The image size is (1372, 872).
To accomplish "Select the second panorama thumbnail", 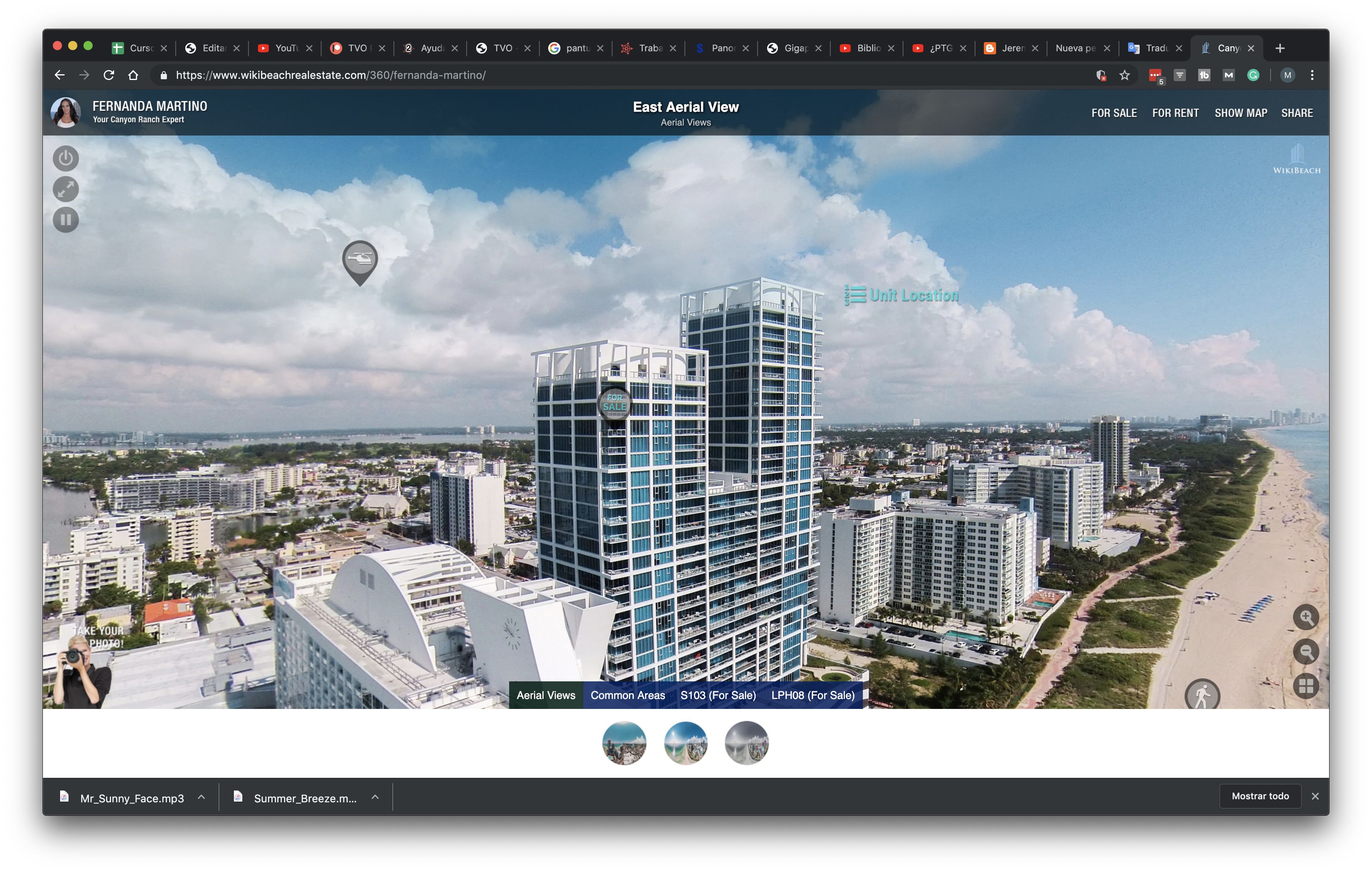I will [x=686, y=743].
